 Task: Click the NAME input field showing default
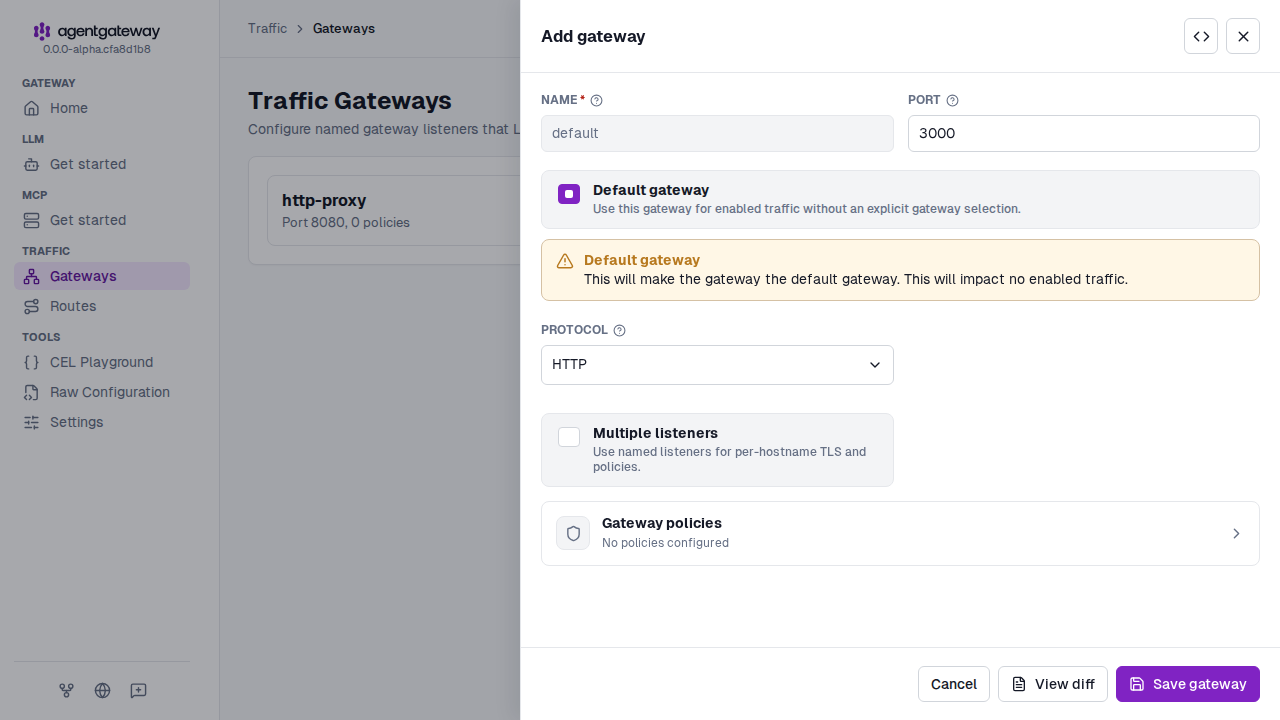[717, 133]
